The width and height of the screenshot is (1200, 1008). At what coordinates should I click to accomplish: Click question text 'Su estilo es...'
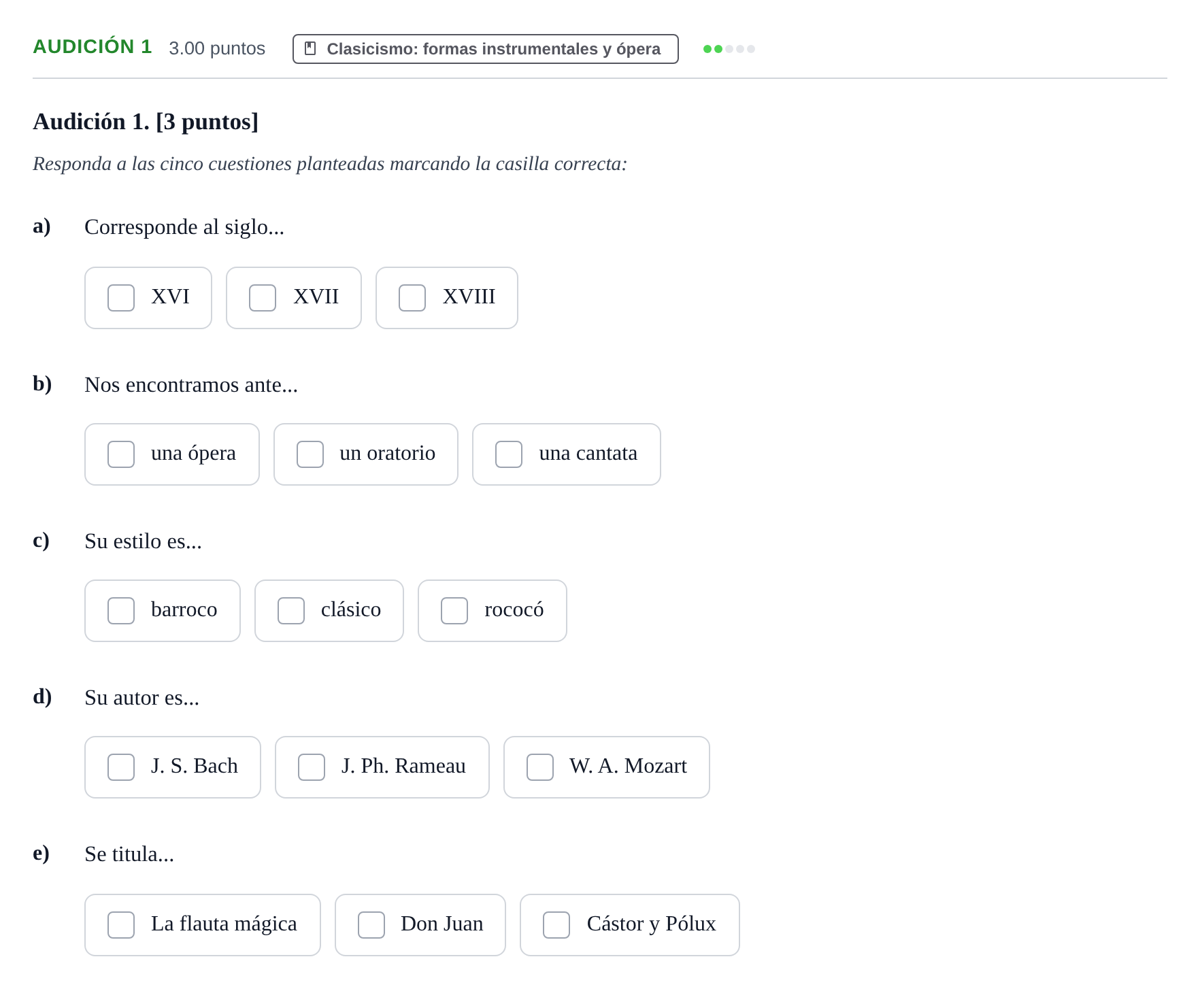(x=143, y=541)
